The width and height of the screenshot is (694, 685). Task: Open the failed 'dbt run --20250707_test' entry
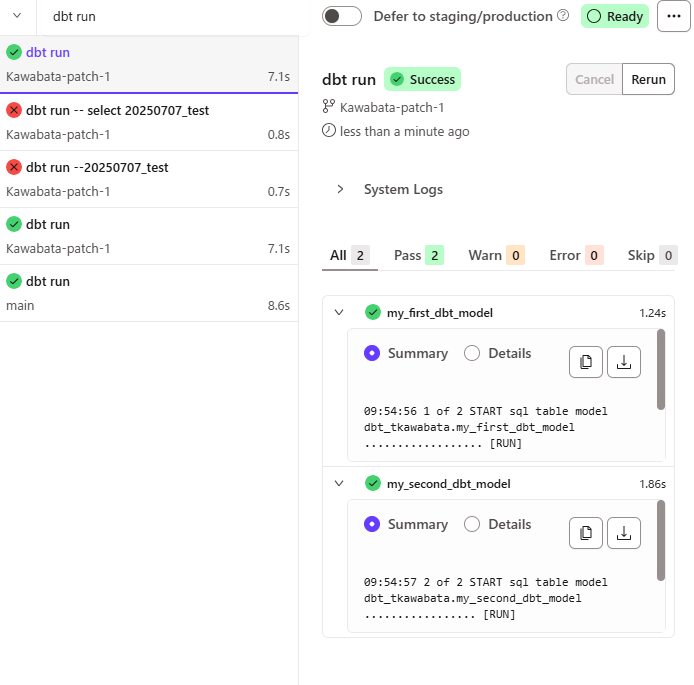(x=149, y=179)
